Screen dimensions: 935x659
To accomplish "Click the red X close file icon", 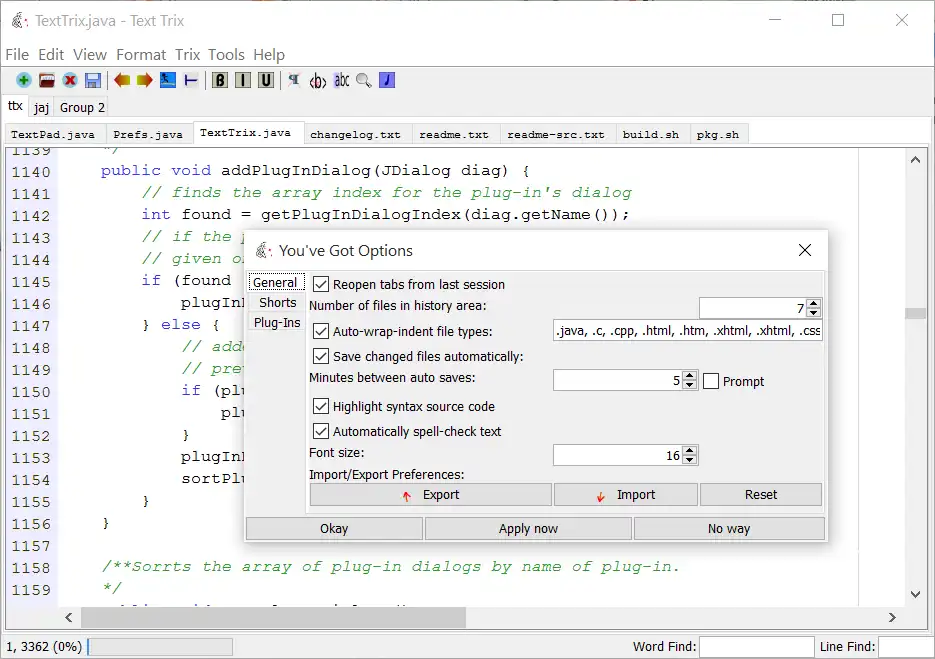I will [x=70, y=80].
